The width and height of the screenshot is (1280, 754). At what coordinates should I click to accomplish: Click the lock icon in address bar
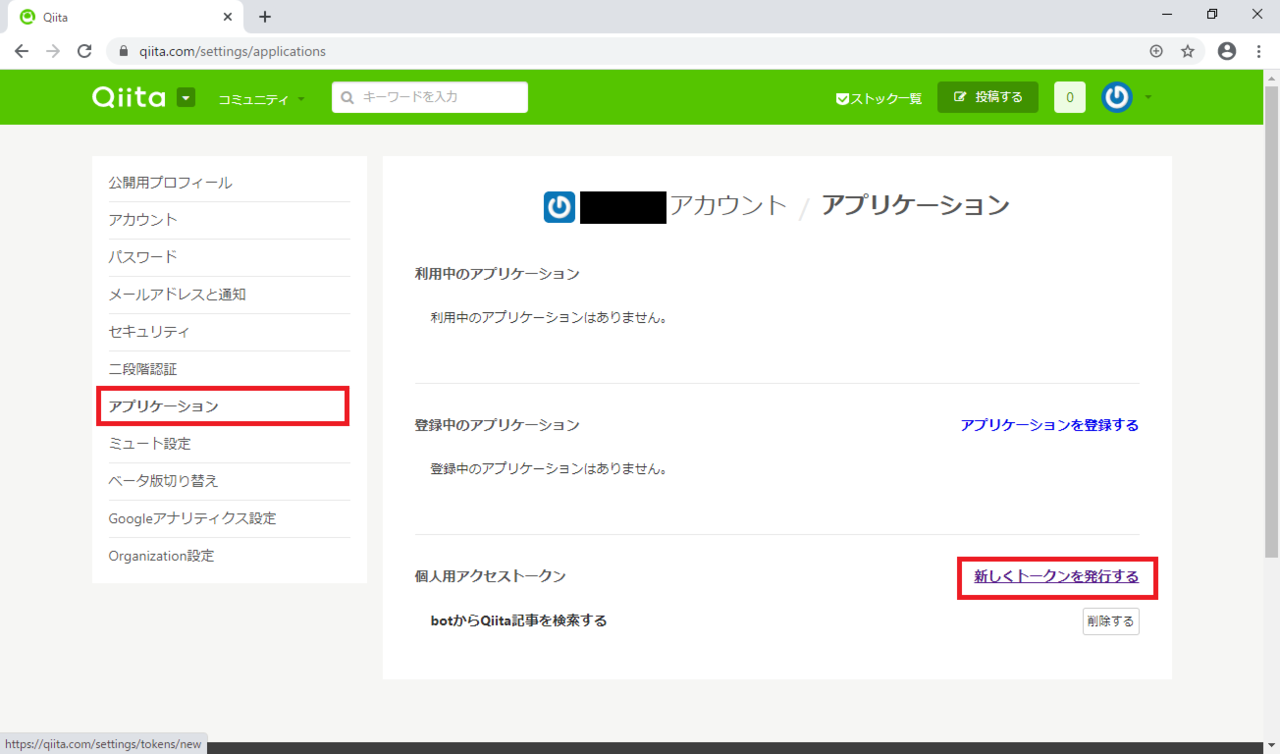(124, 51)
